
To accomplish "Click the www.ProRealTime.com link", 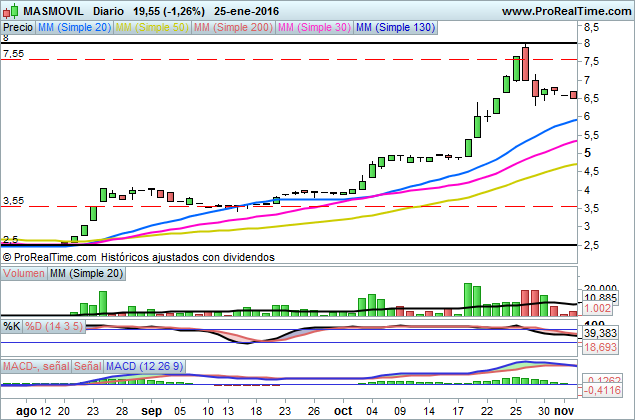I will [x=567, y=11].
